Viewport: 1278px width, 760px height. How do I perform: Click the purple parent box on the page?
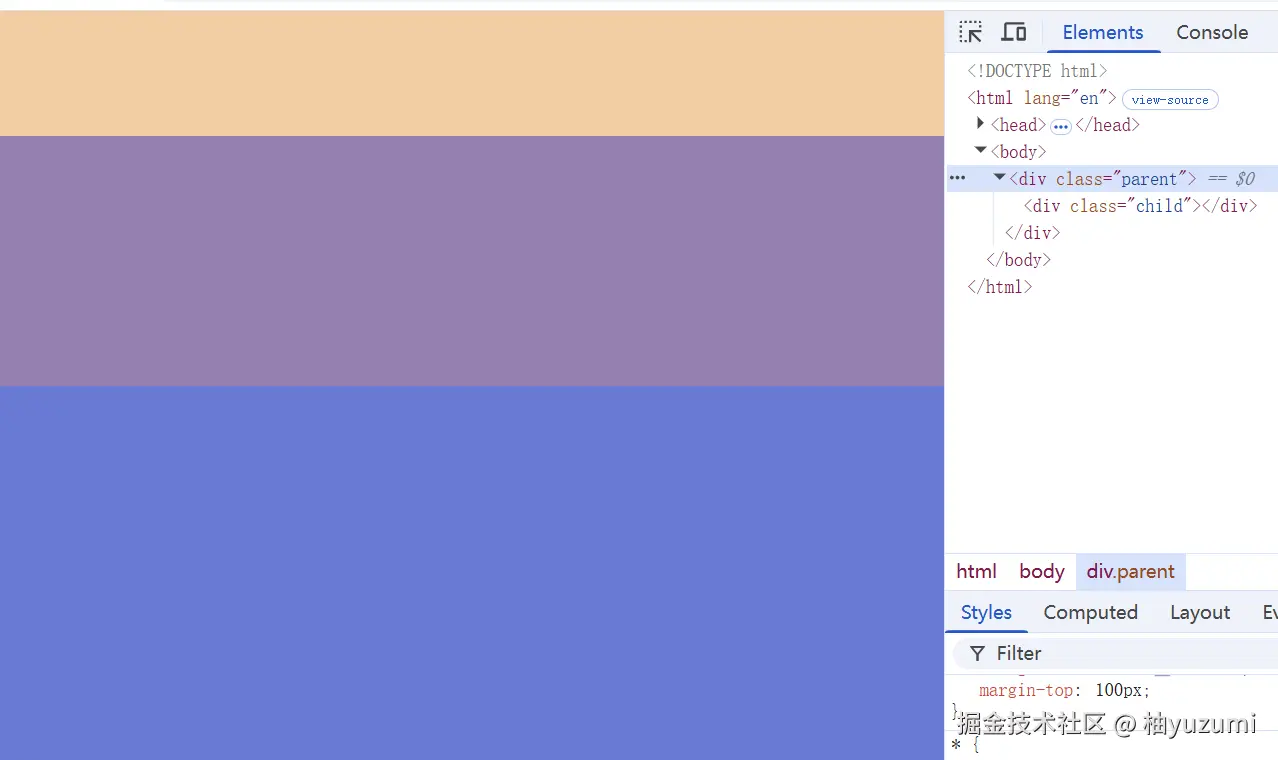[x=472, y=261]
